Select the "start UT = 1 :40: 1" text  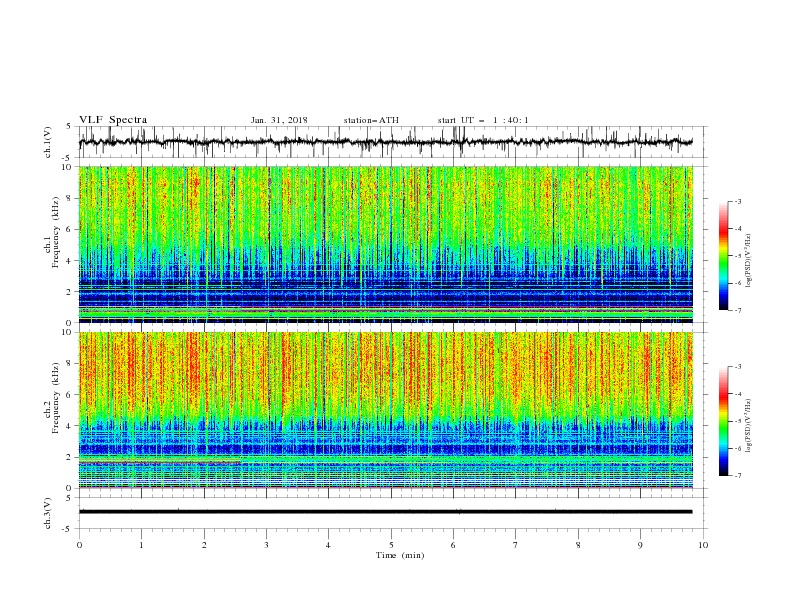[x=483, y=120]
